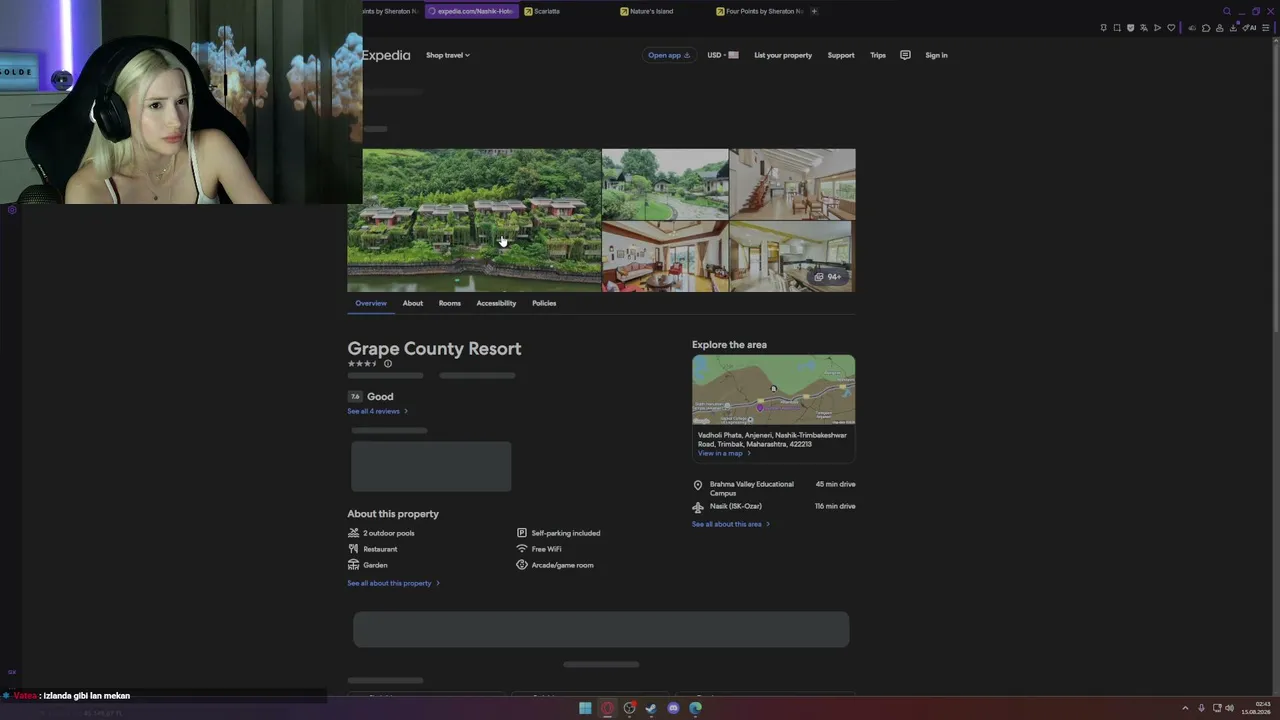The image size is (1280, 720).
Task: Open the Expedia messages chat icon
Action: (x=905, y=55)
